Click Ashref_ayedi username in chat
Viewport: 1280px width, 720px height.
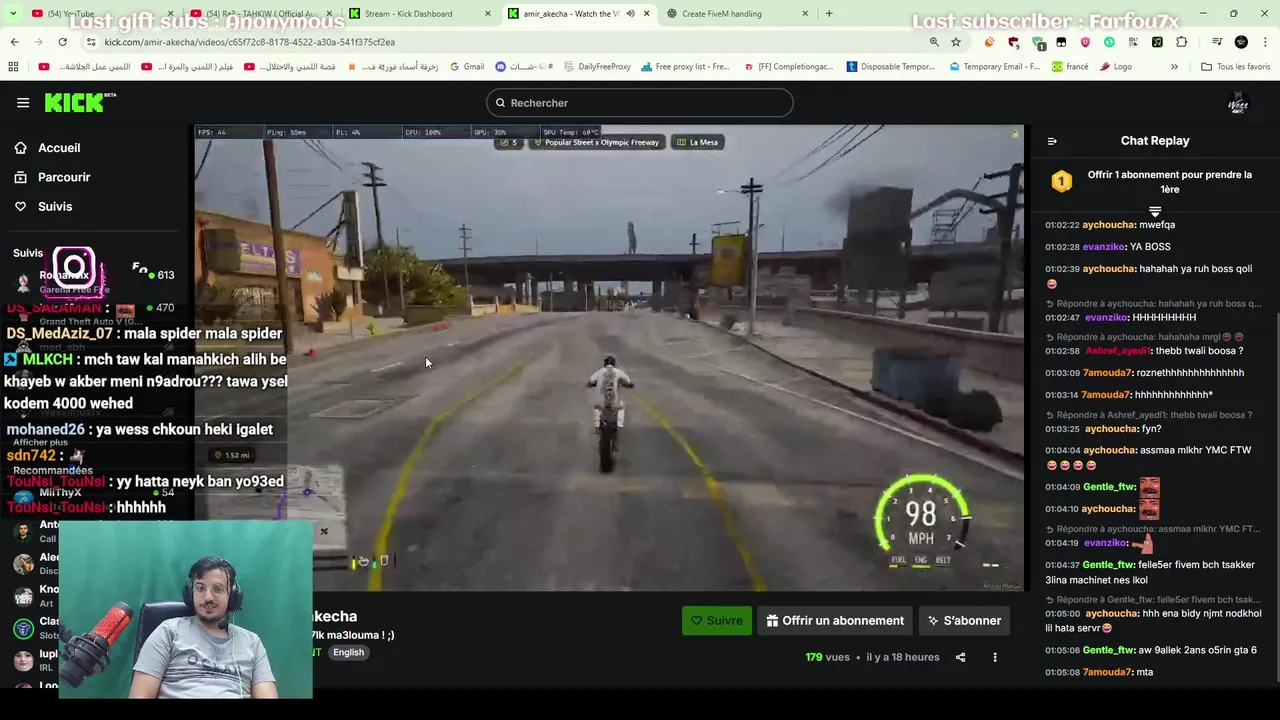tap(1118, 351)
